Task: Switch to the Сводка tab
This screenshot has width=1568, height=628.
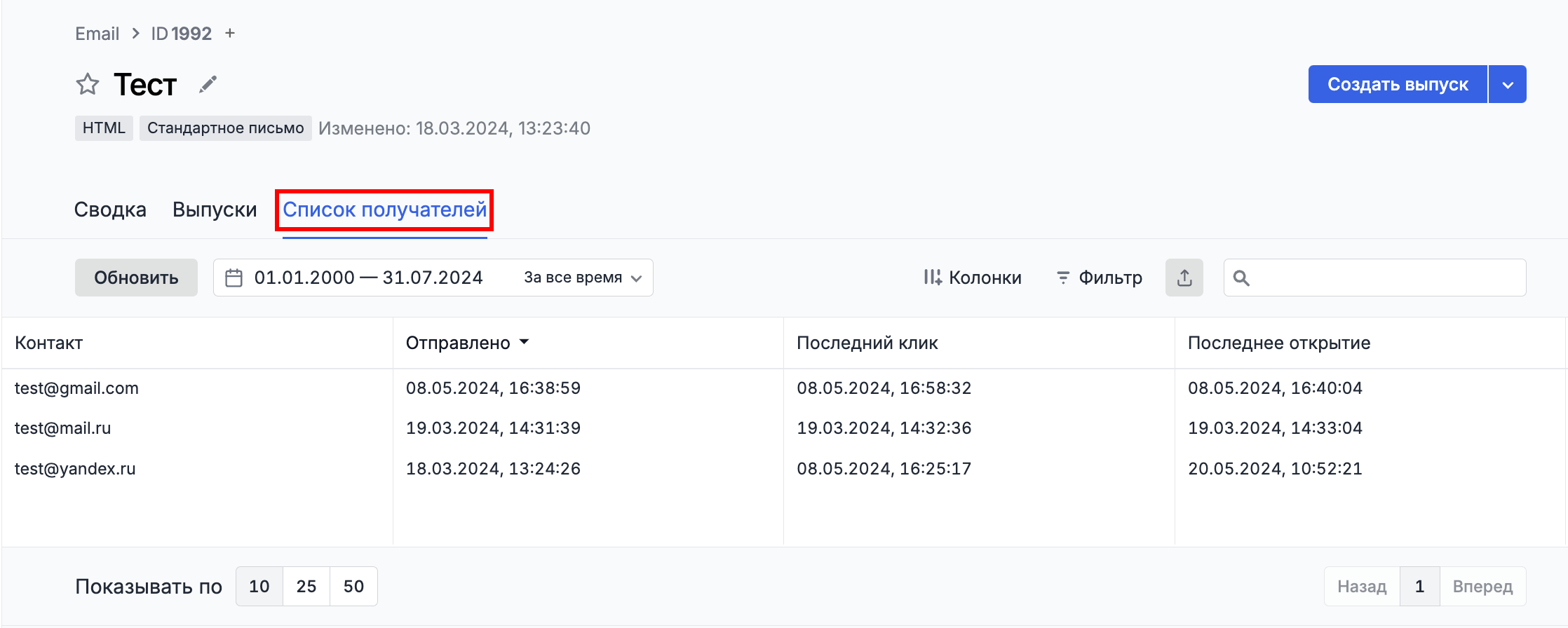Action: (x=110, y=210)
